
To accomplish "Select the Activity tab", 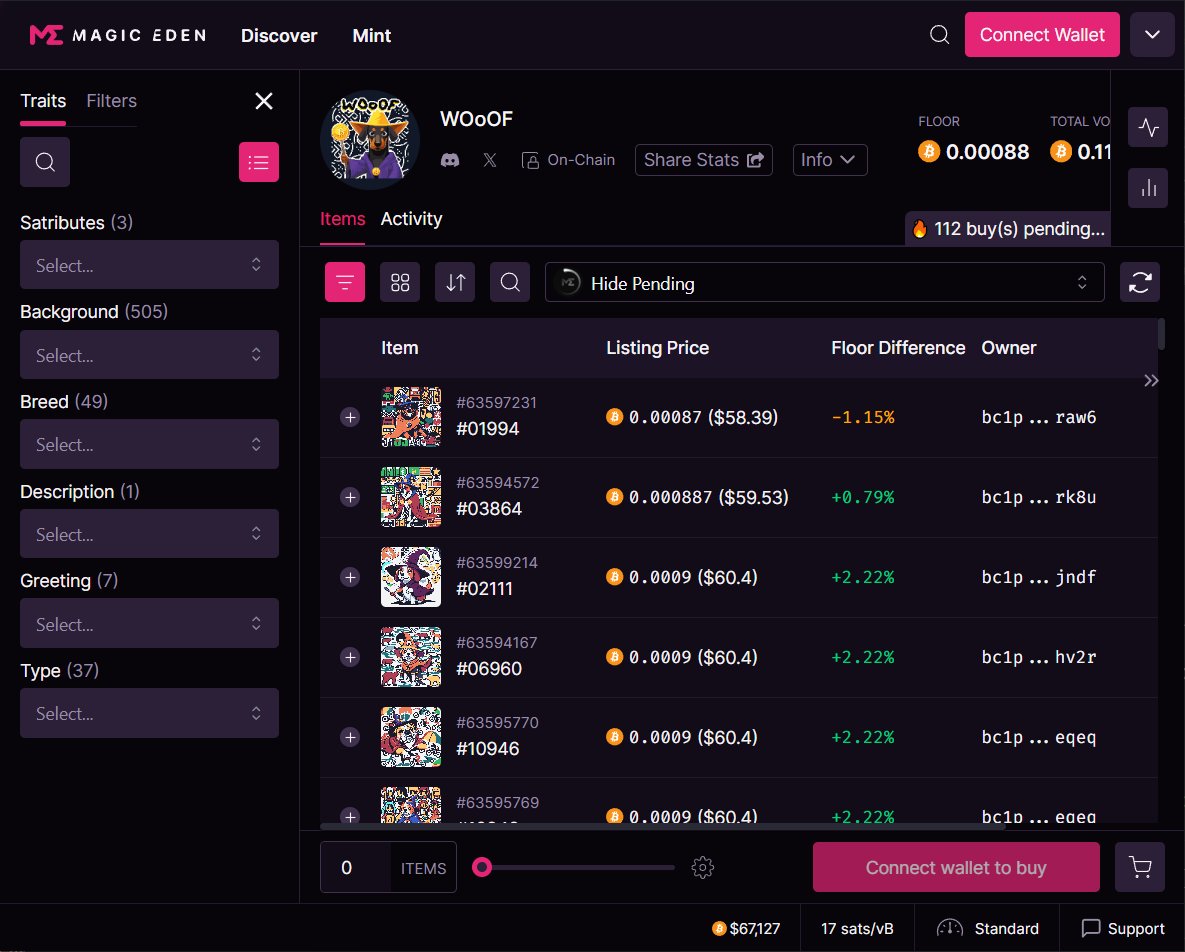I will click(x=411, y=219).
